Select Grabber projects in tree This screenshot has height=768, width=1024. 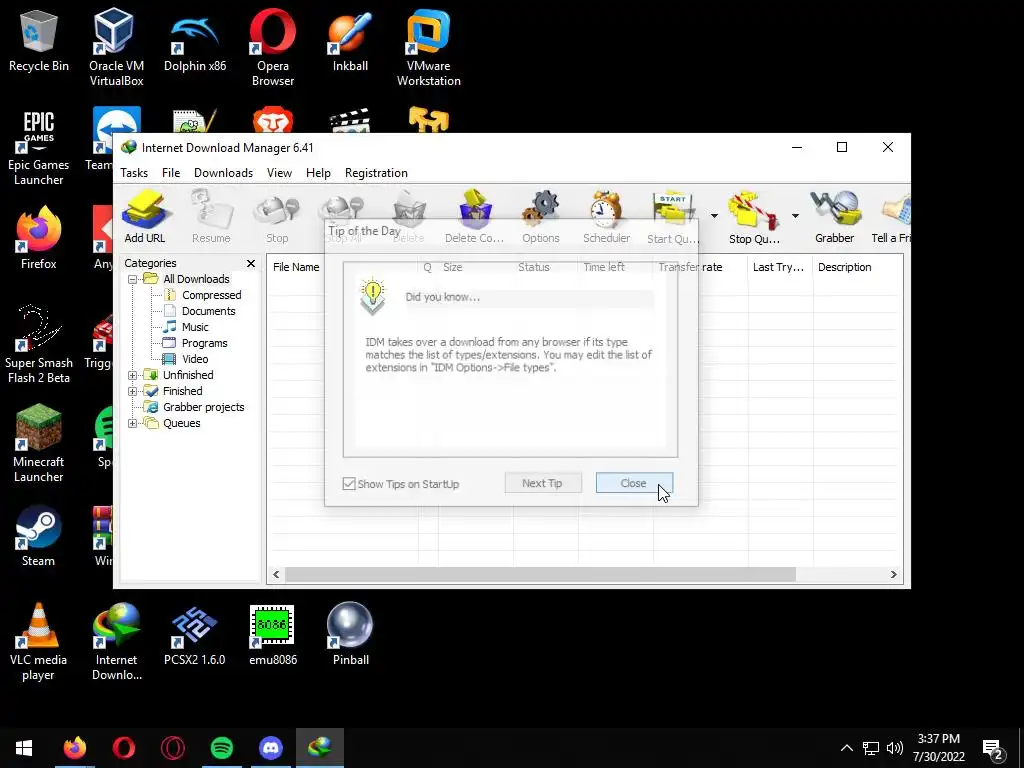pos(203,408)
